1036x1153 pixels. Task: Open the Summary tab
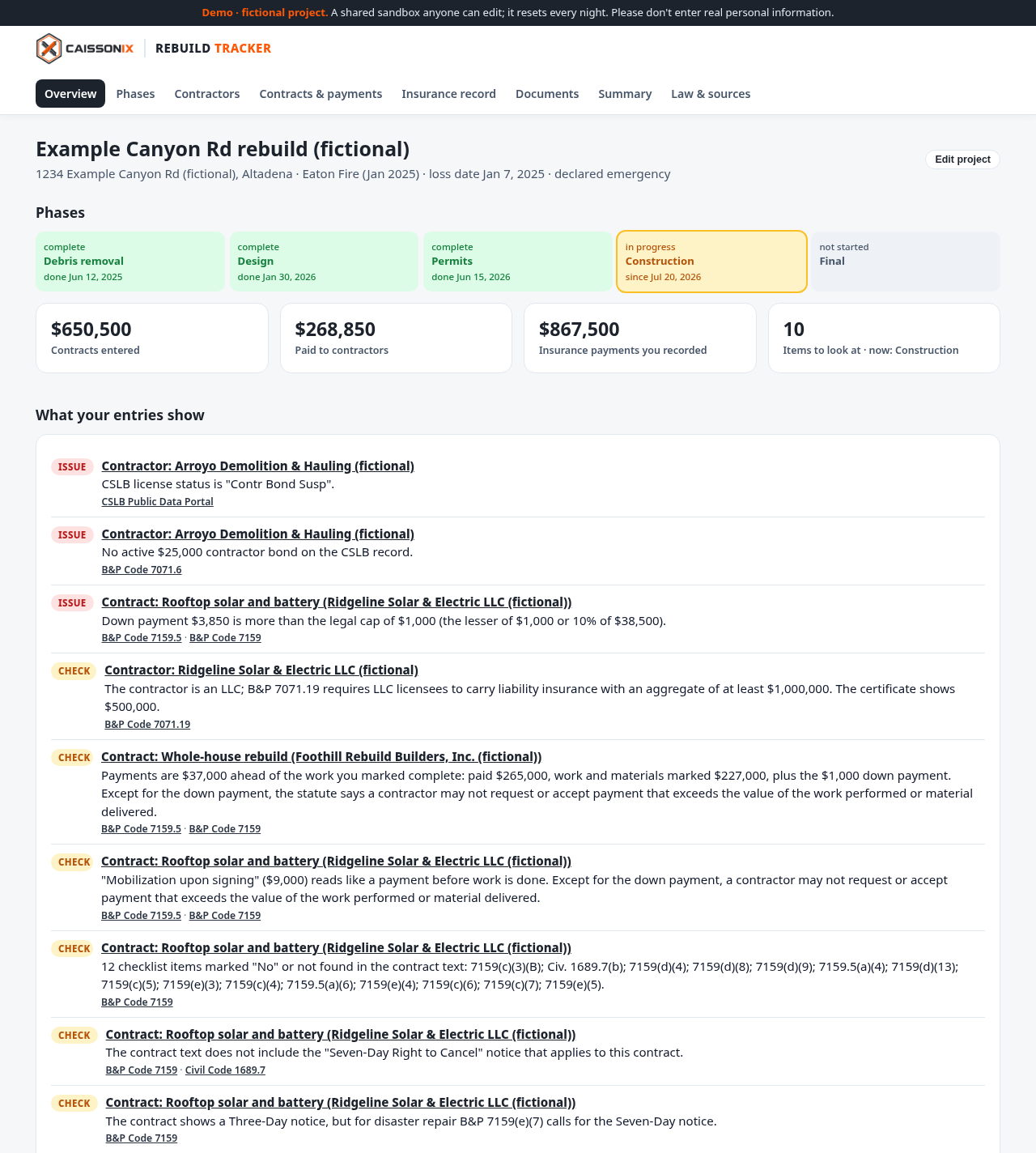(x=625, y=94)
